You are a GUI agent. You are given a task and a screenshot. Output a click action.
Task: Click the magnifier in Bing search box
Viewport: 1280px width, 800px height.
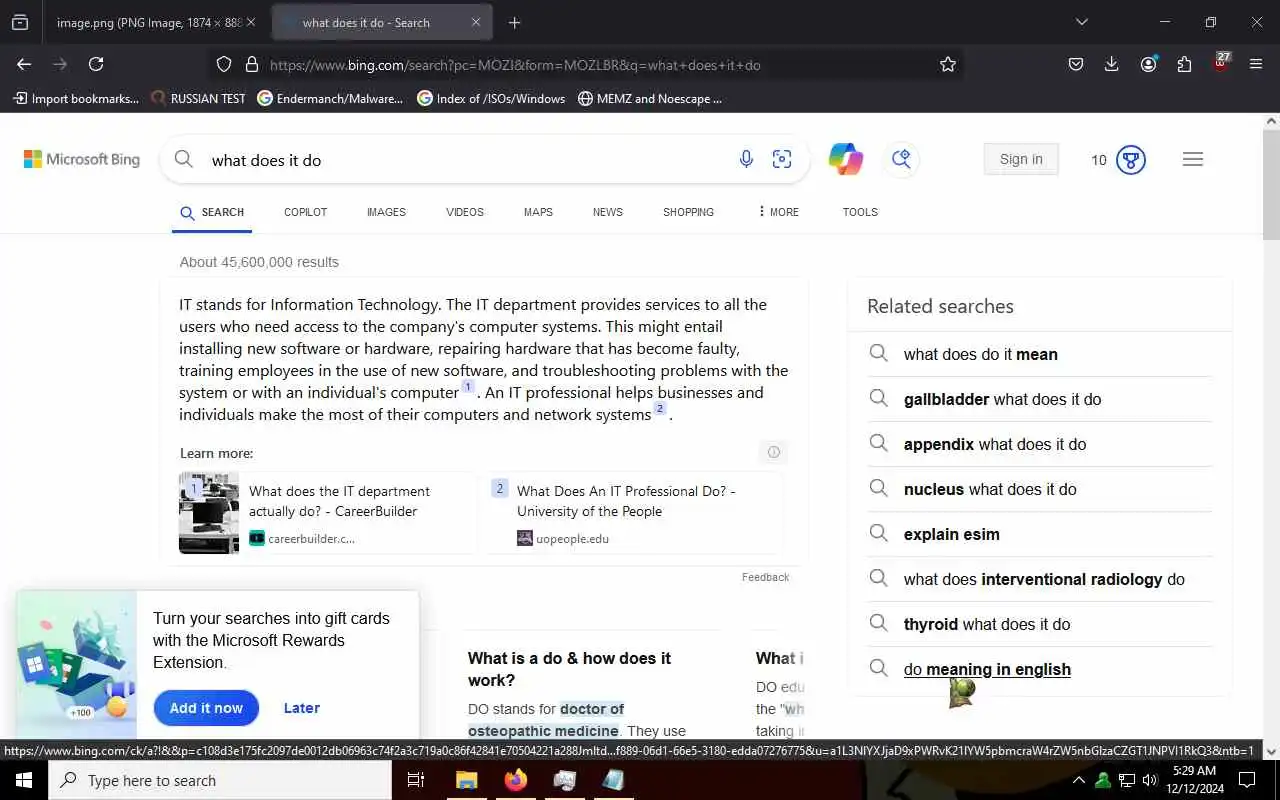pos(183,159)
